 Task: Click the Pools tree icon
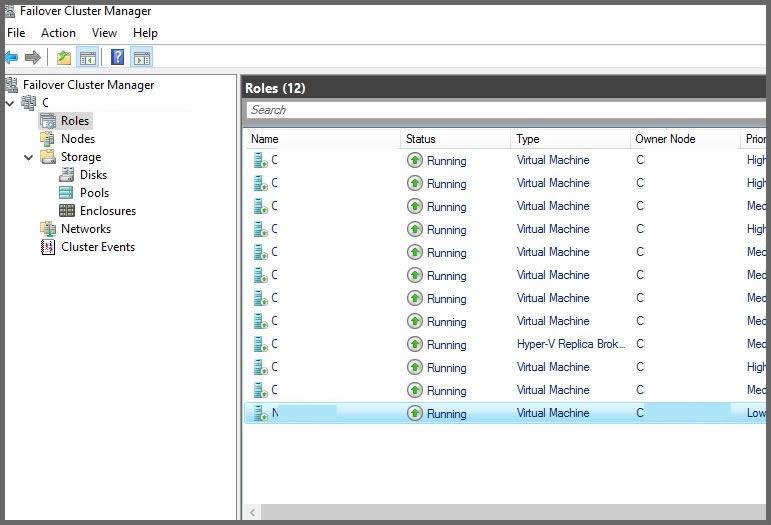pos(66,193)
